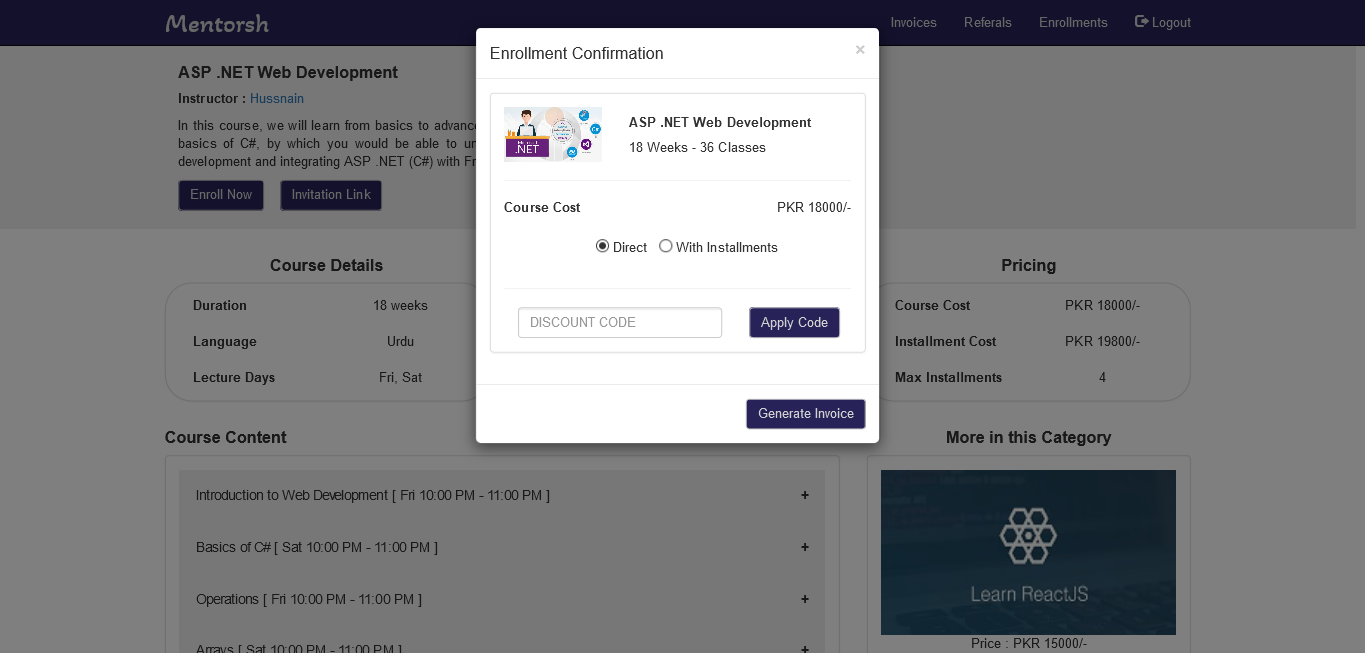The image size is (1365, 653).
Task: Select the Direct payment option
Action: coord(602,246)
